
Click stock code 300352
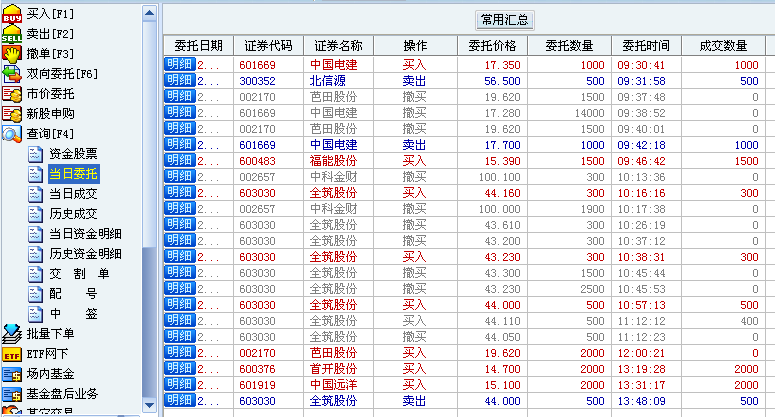tap(258, 81)
